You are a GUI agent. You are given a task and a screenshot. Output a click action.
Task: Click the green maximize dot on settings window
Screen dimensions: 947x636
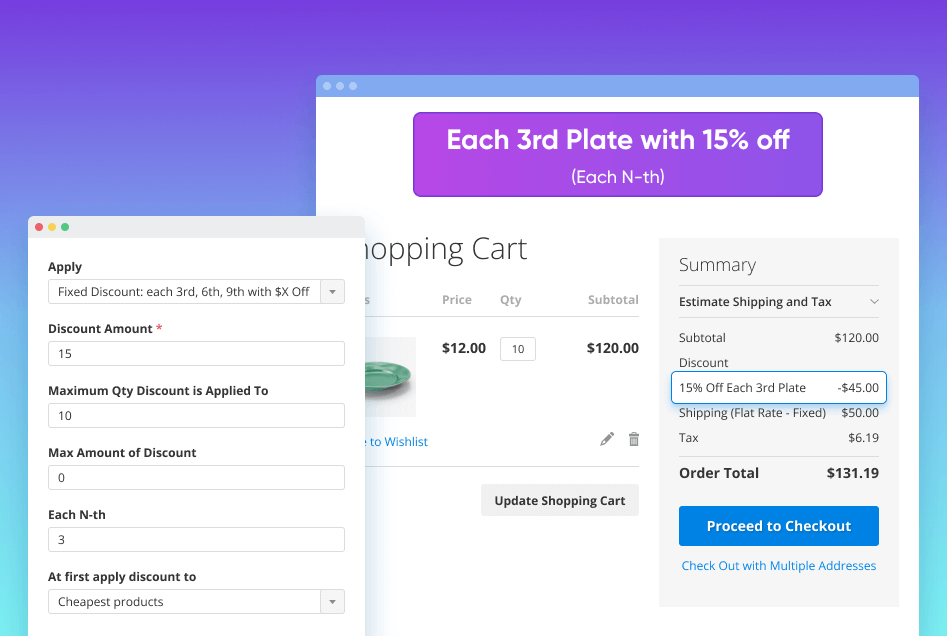(65, 227)
